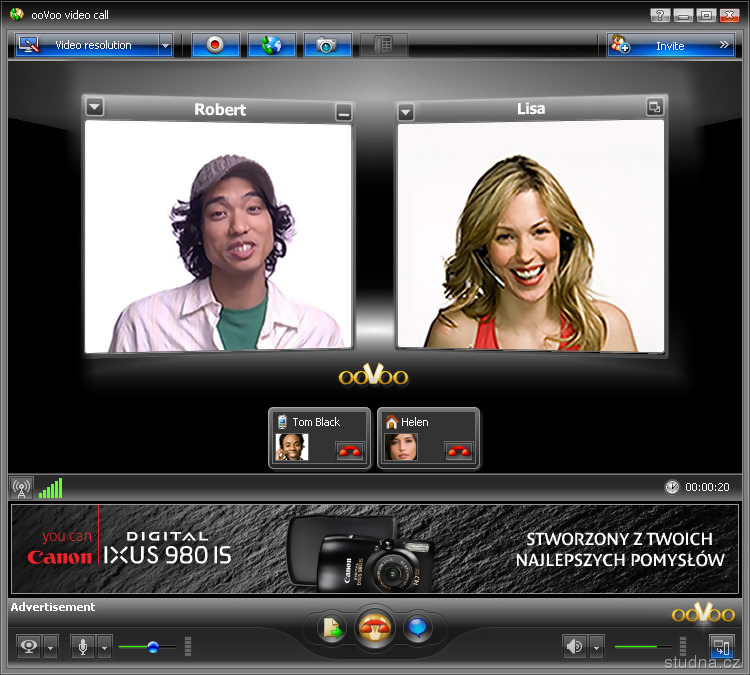Viewport: 750px width, 675px height.
Task: Open the speaker options dropdown arrow
Action: click(x=596, y=647)
